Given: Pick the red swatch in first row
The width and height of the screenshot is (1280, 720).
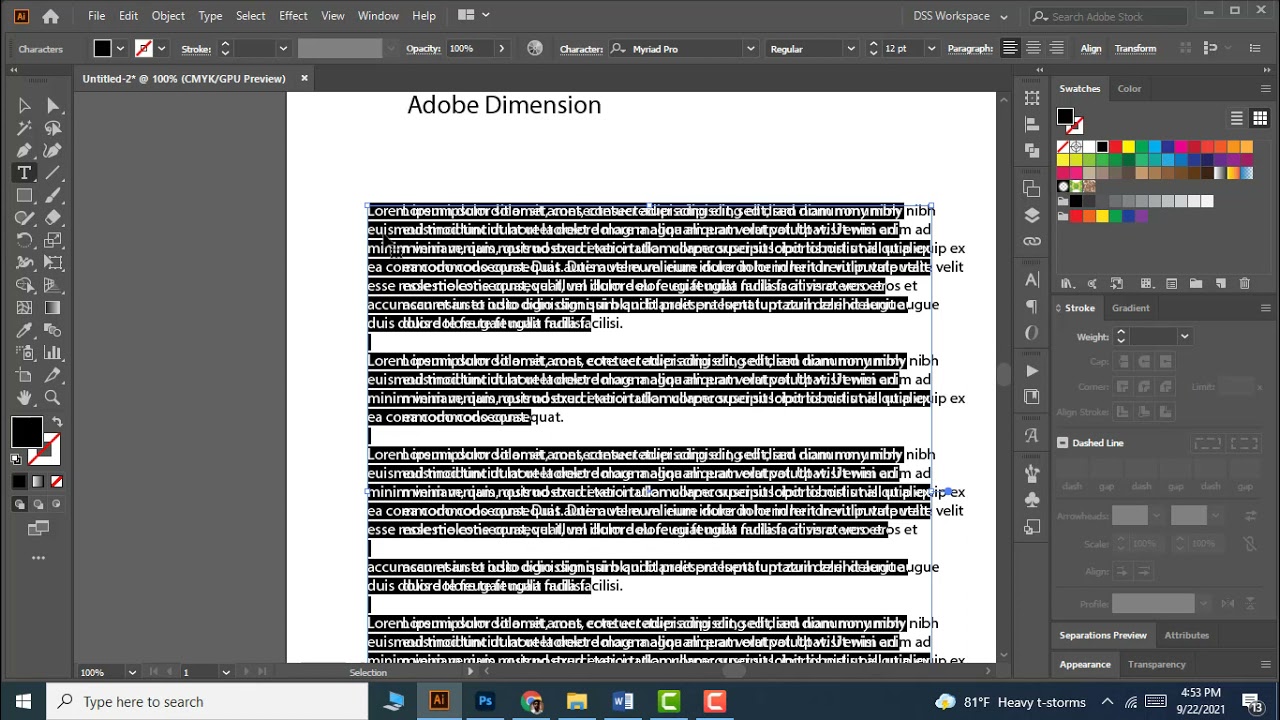Looking at the screenshot, I should pyautogui.click(x=1115, y=147).
